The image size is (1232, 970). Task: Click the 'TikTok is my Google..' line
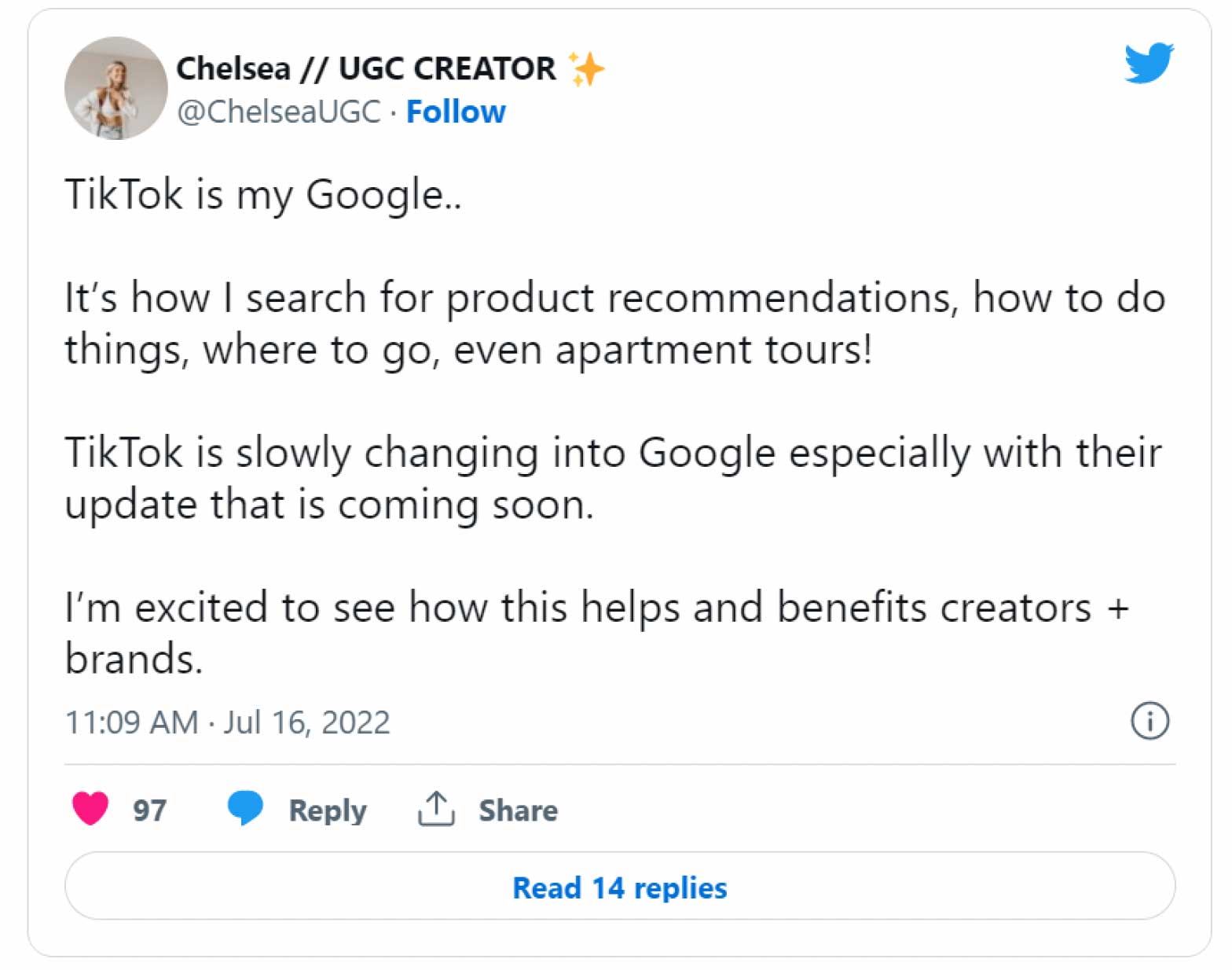coord(263,195)
